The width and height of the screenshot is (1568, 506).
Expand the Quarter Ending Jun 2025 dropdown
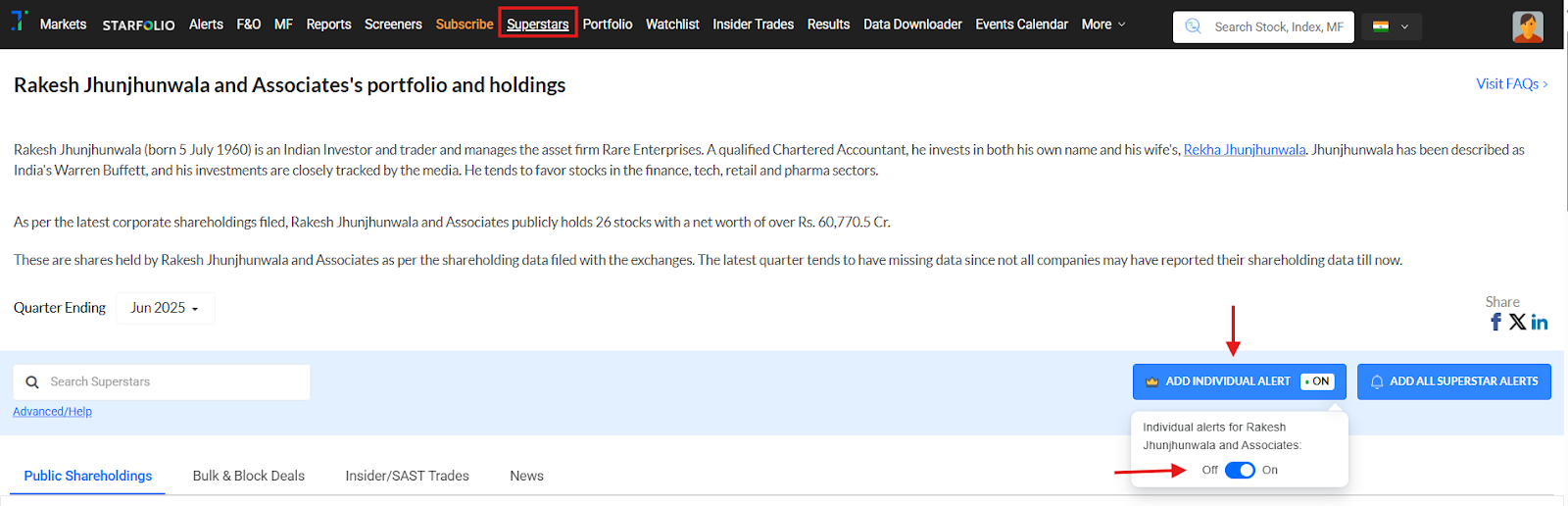coord(165,308)
